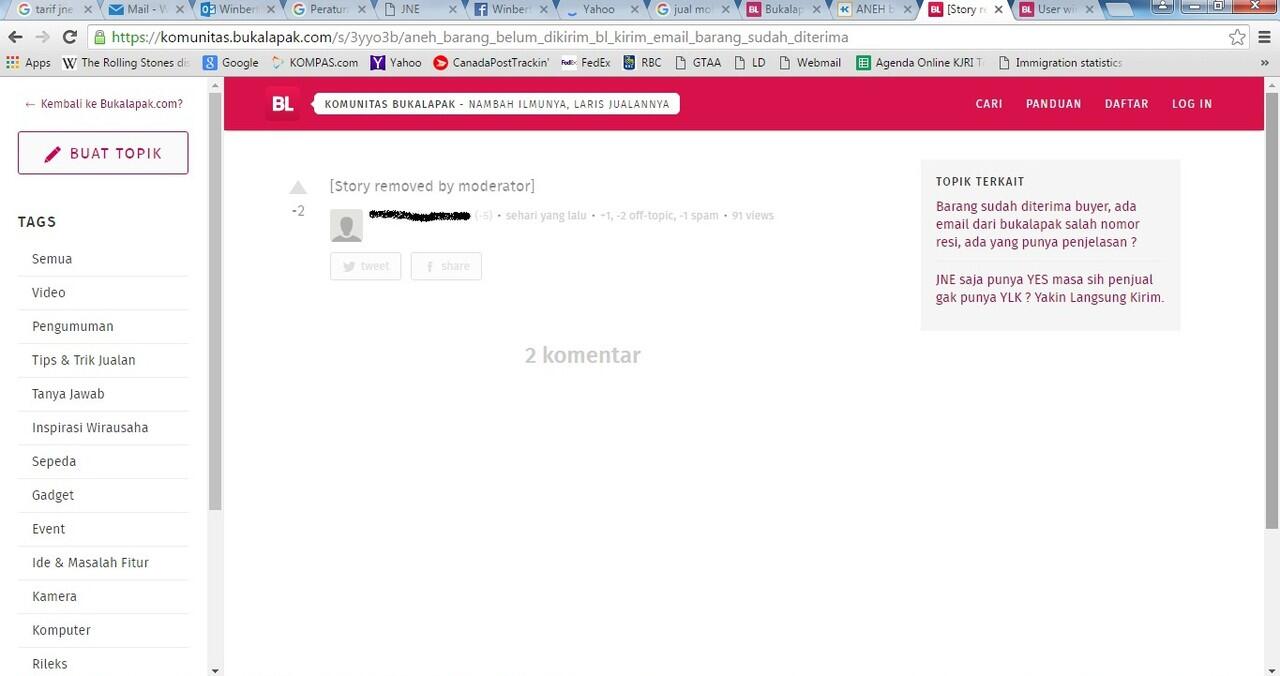Open the Google bookmark
Screen dimensions: 1280x676
coord(231,62)
